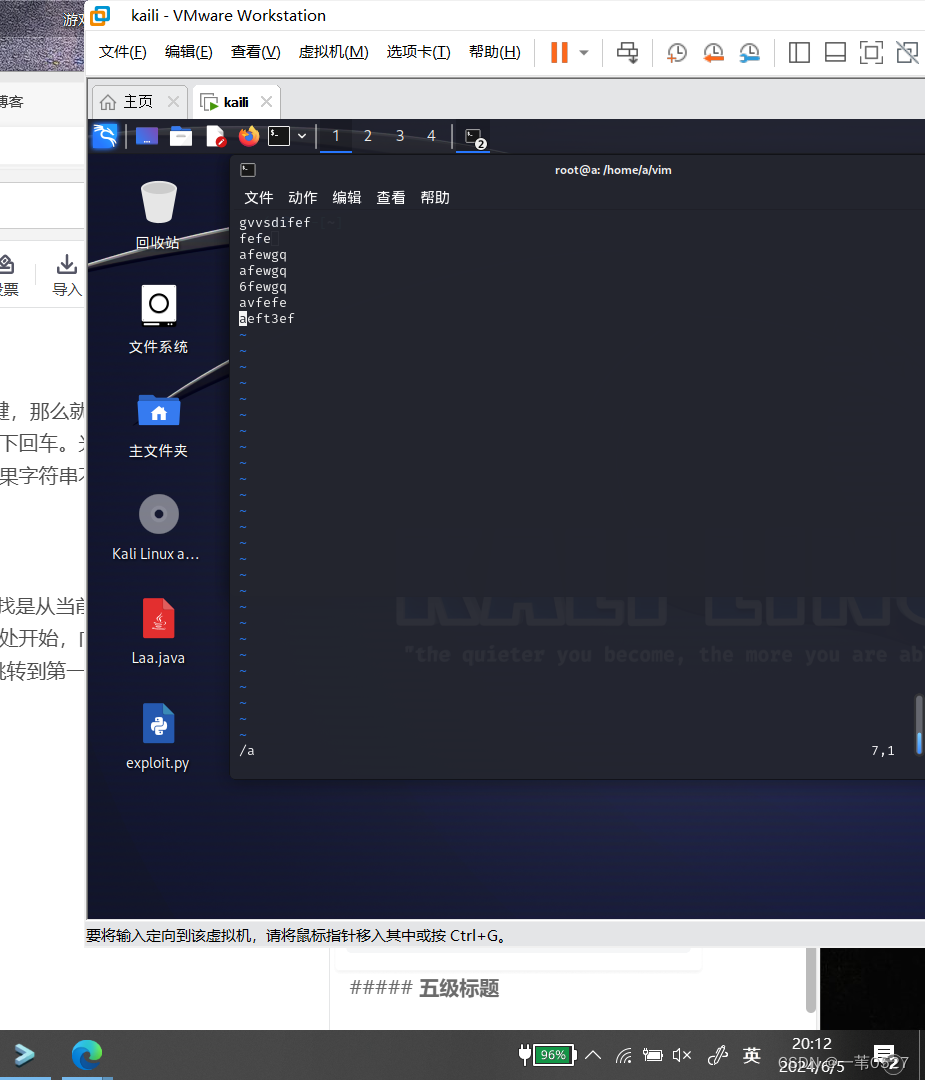Open VMware 文件(F) menu
925x1080 pixels.
(123, 52)
